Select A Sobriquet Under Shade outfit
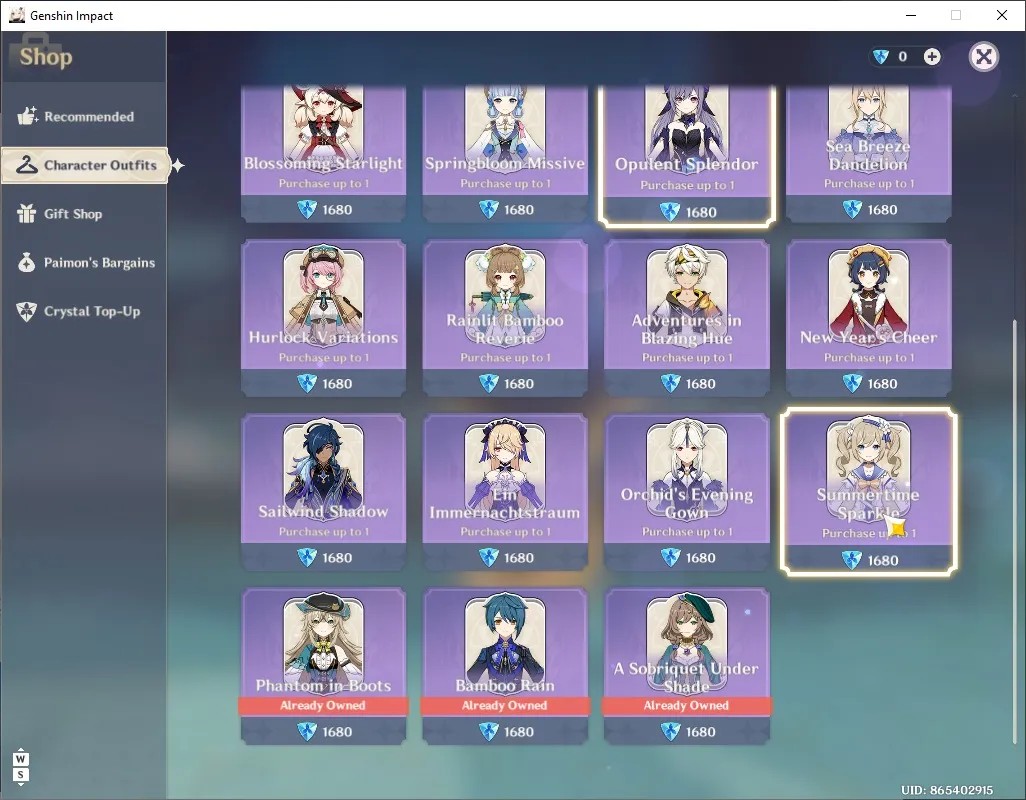 coord(686,666)
